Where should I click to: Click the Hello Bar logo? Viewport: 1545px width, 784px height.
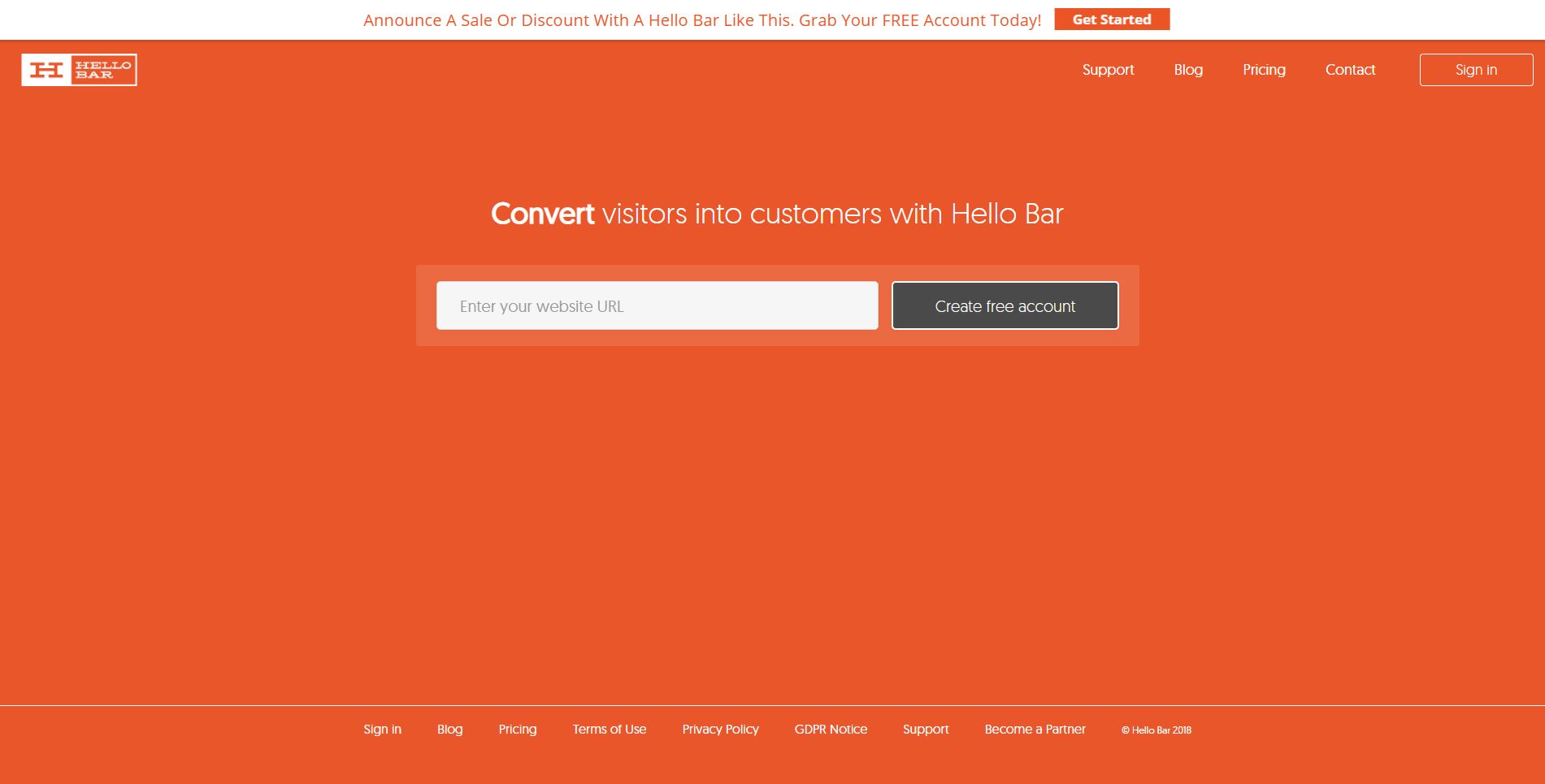(79, 70)
